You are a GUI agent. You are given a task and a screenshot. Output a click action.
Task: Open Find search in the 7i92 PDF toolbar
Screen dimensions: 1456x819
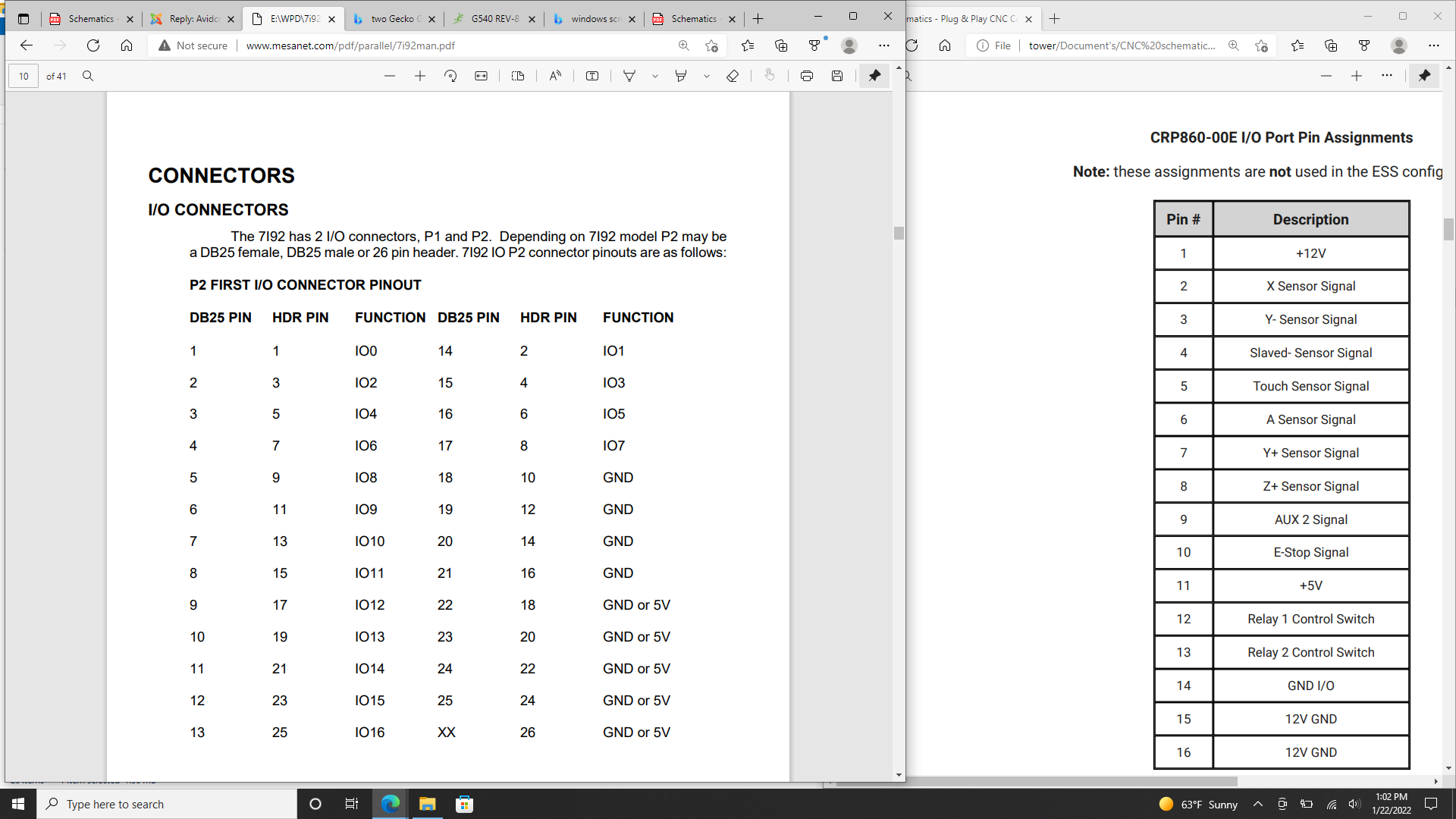coord(88,76)
